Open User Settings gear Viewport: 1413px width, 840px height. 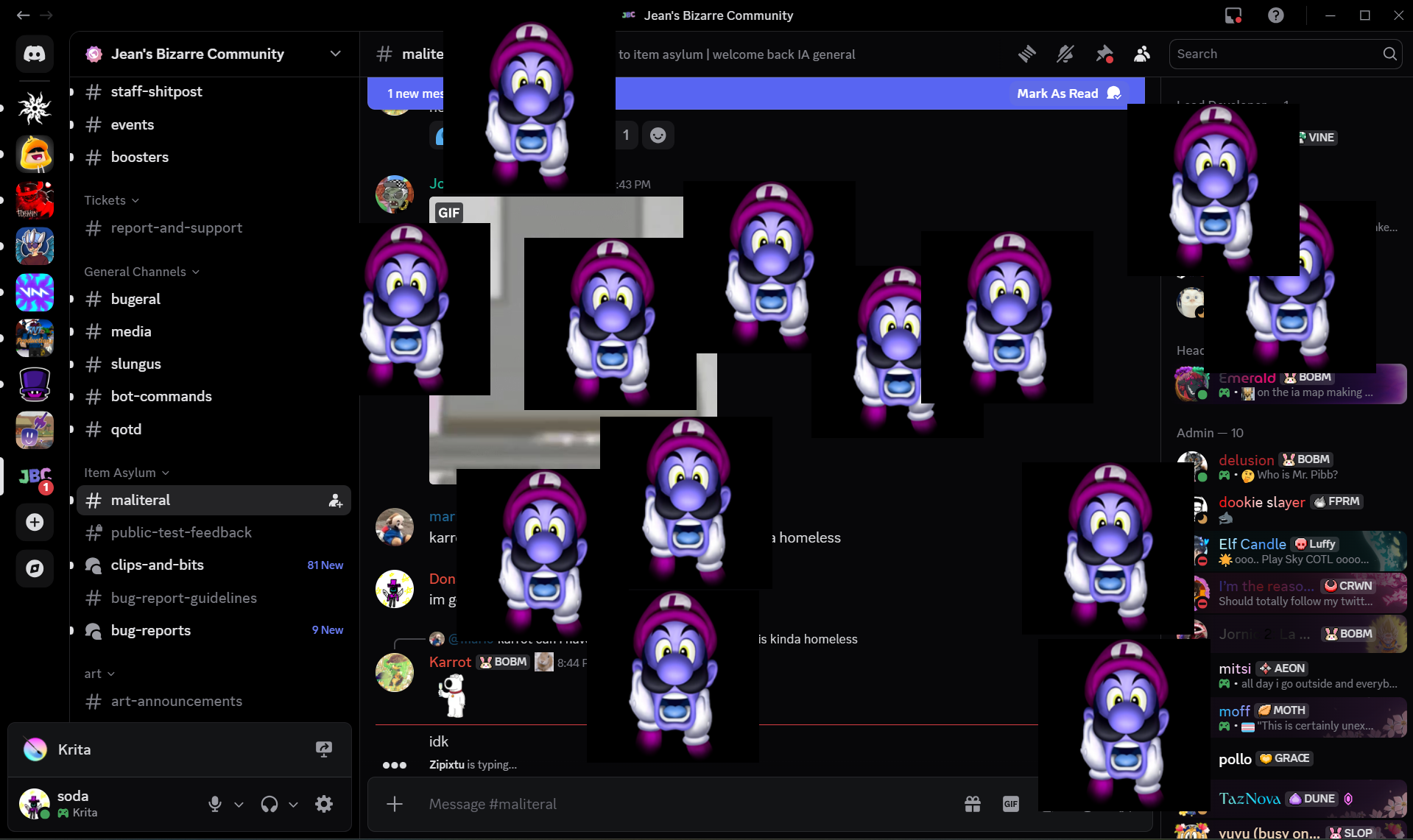tap(324, 804)
